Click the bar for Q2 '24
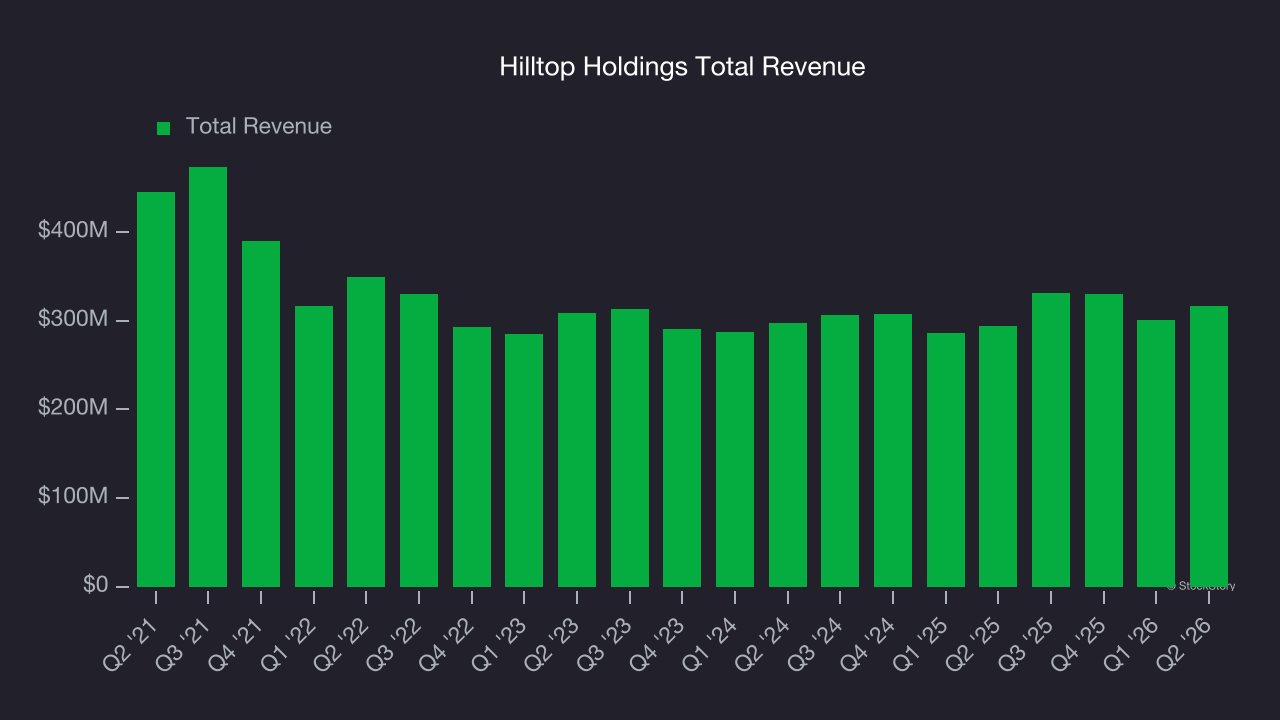This screenshot has width=1280, height=720. pyautogui.click(x=788, y=455)
